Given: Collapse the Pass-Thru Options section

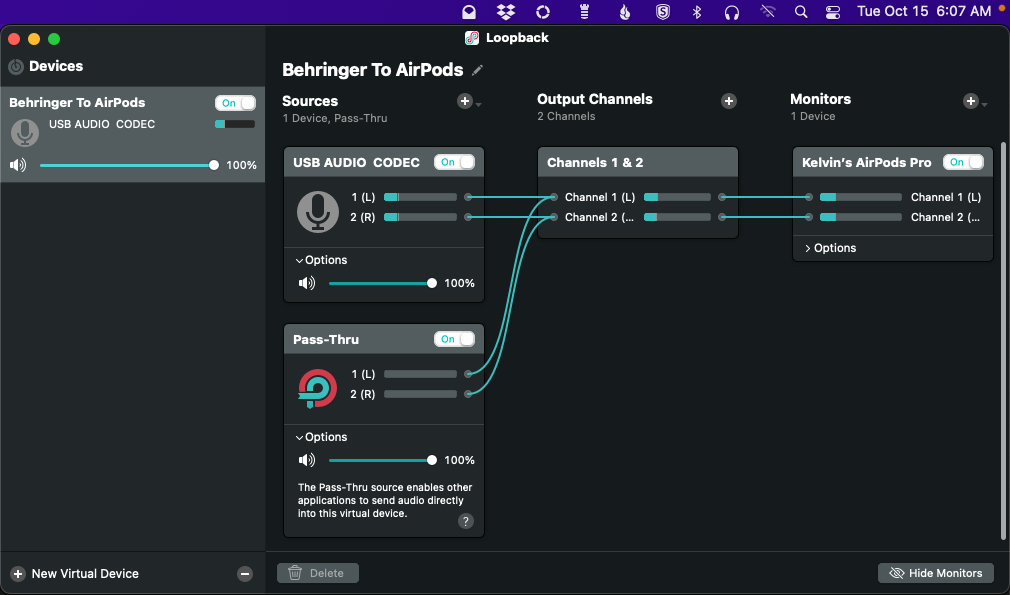Looking at the screenshot, I should click(321, 437).
